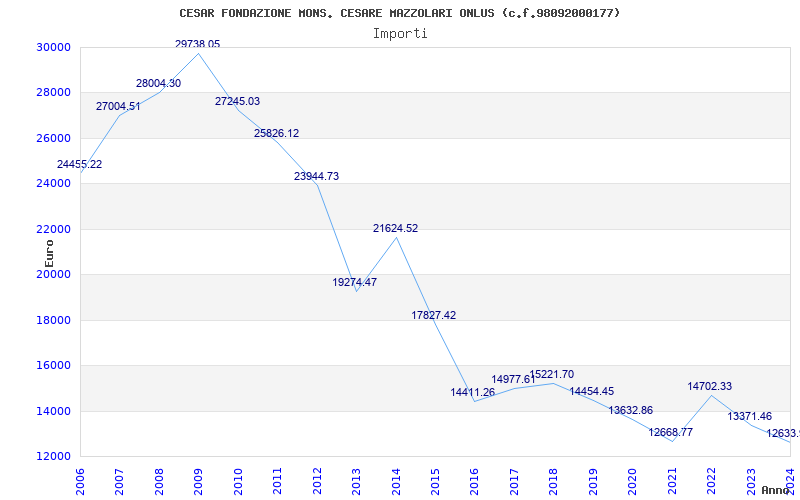The image size is (800, 500).
Task: Click the y-axis tick 22000
Action: coord(53,229)
